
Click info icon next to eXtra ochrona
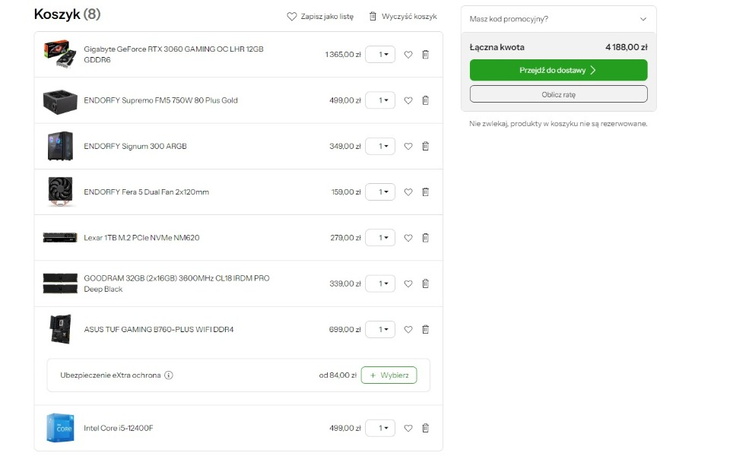(169, 375)
